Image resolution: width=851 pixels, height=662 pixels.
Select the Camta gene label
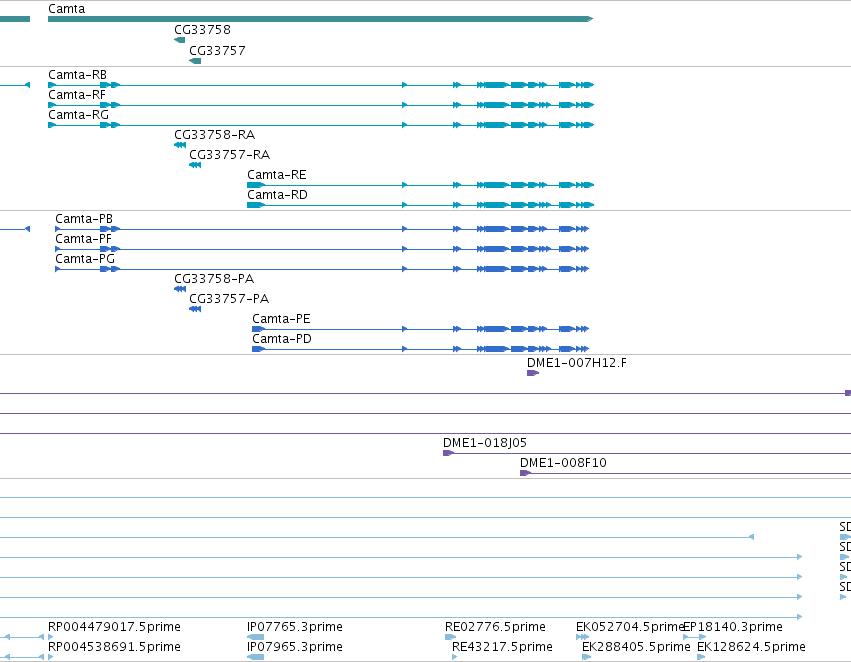pos(66,9)
